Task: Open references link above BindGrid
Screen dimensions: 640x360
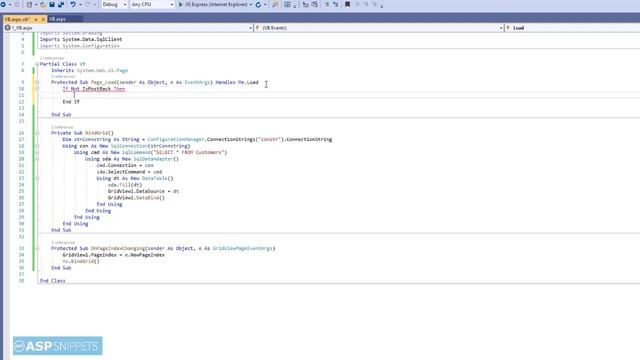Action: [62, 127]
